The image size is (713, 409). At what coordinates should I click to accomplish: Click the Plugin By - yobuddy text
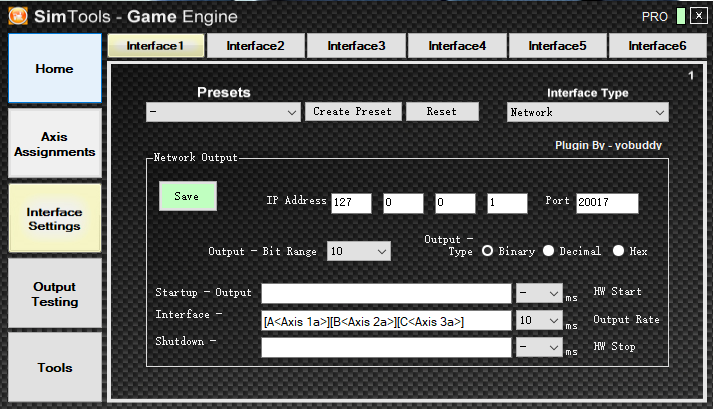(608, 145)
